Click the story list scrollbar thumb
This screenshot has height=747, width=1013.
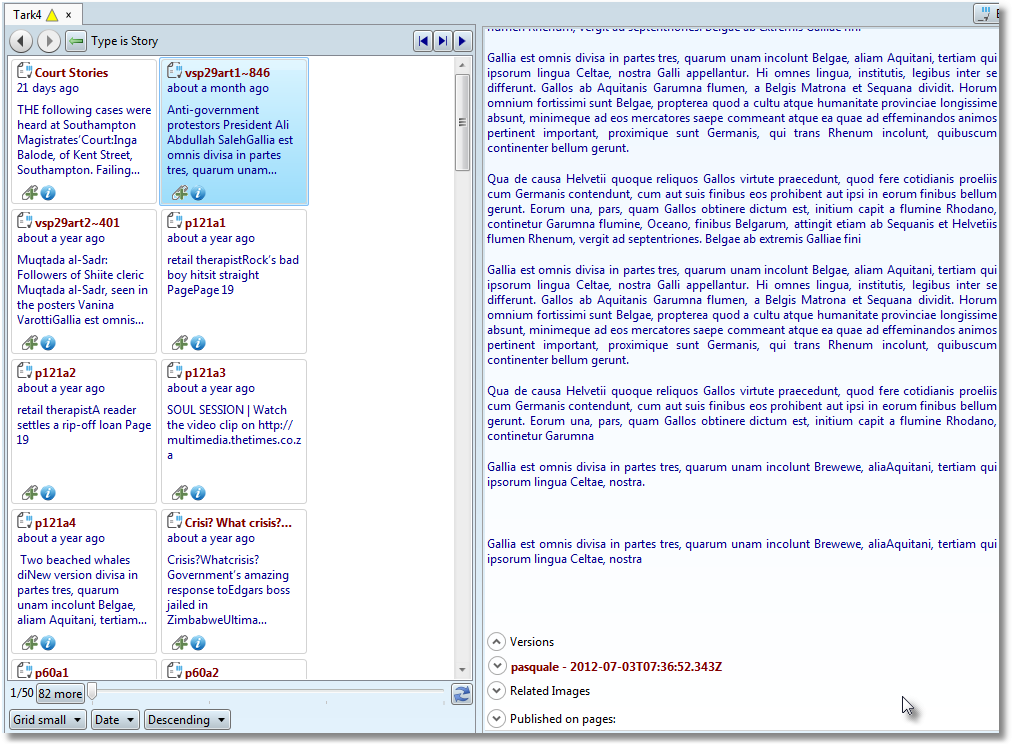pos(462,122)
